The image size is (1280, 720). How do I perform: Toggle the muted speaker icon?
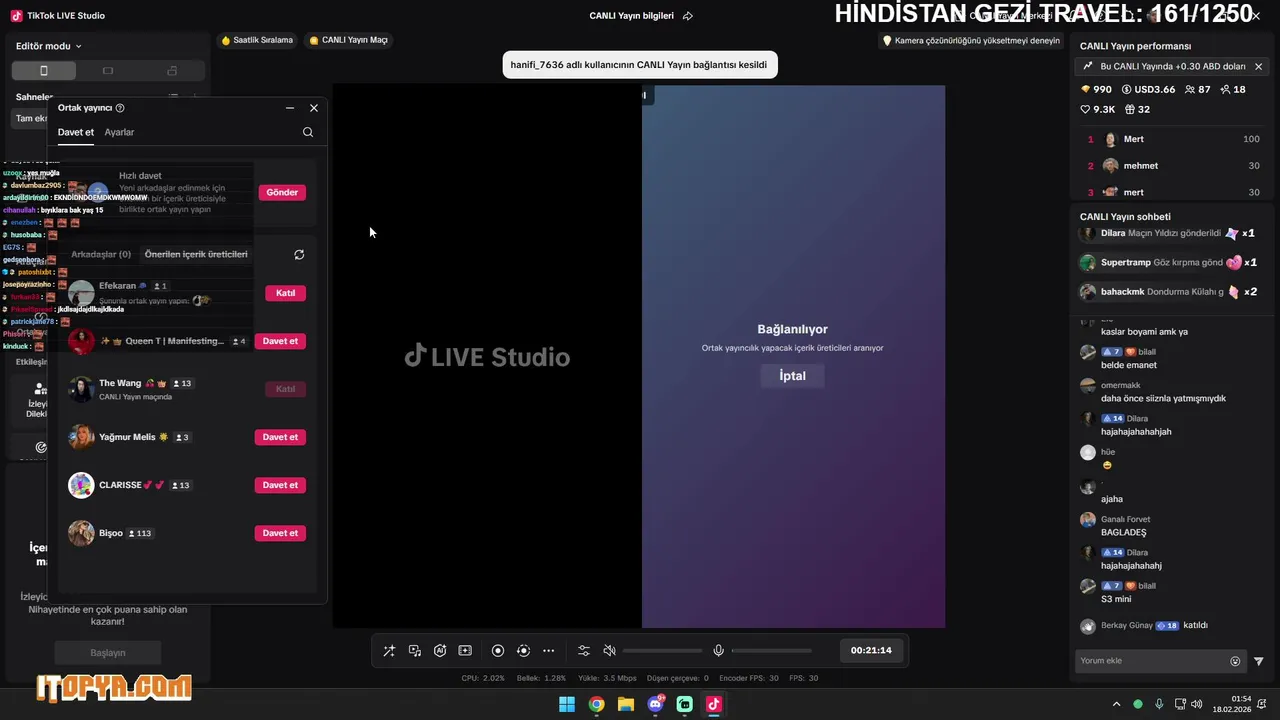coord(609,650)
